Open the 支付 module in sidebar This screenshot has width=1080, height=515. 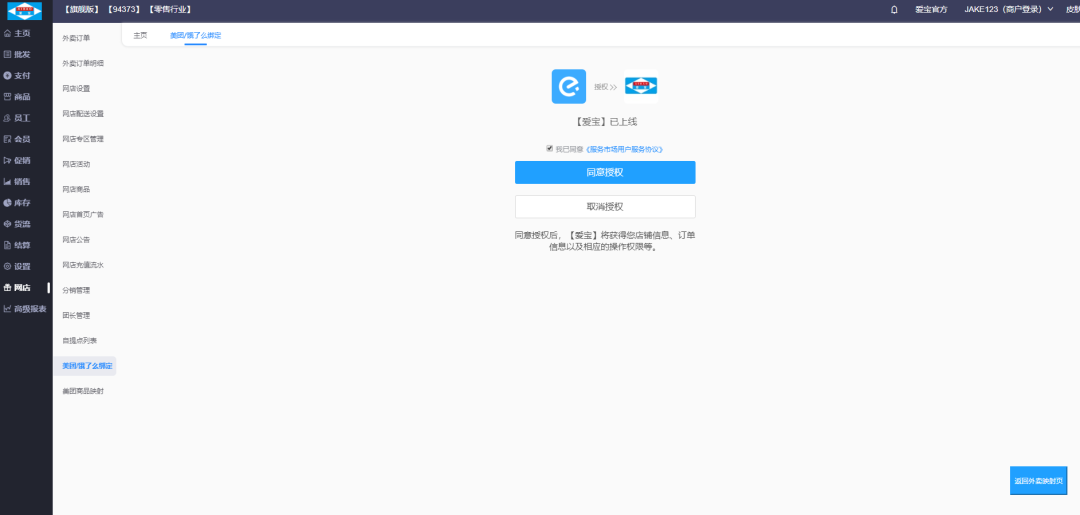pyautogui.click(x=17, y=76)
